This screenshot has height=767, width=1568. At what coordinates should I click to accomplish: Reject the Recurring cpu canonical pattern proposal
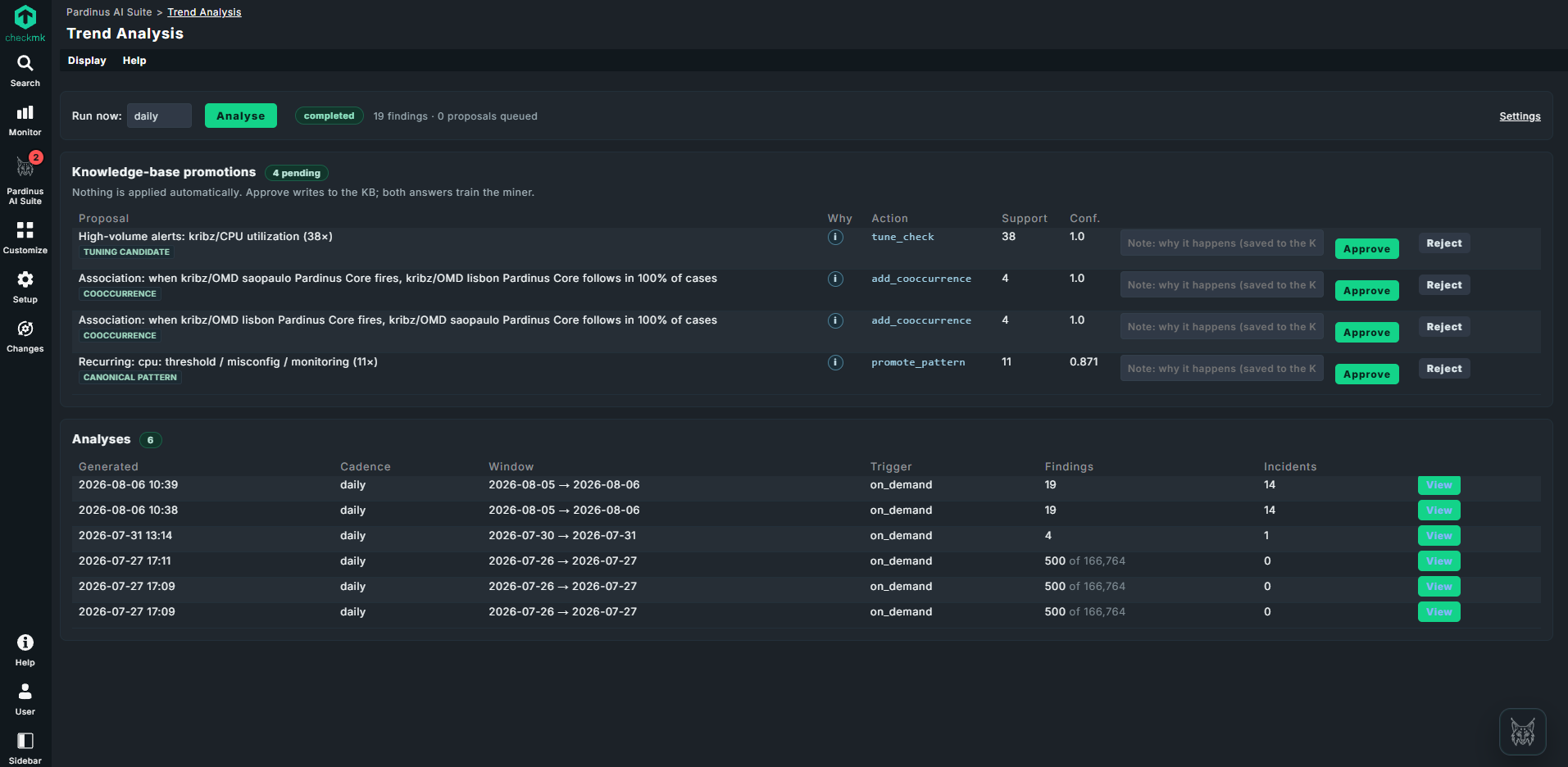coord(1443,369)
